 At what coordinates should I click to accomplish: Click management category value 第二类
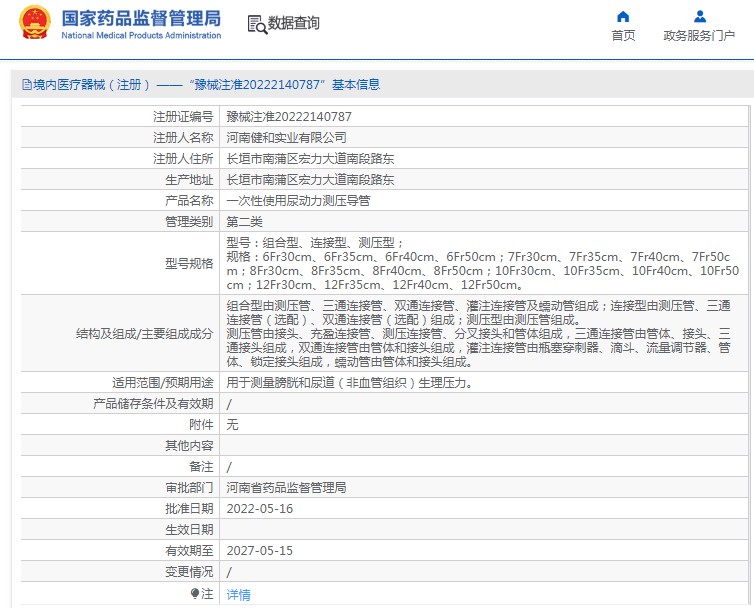coord(244,222)
